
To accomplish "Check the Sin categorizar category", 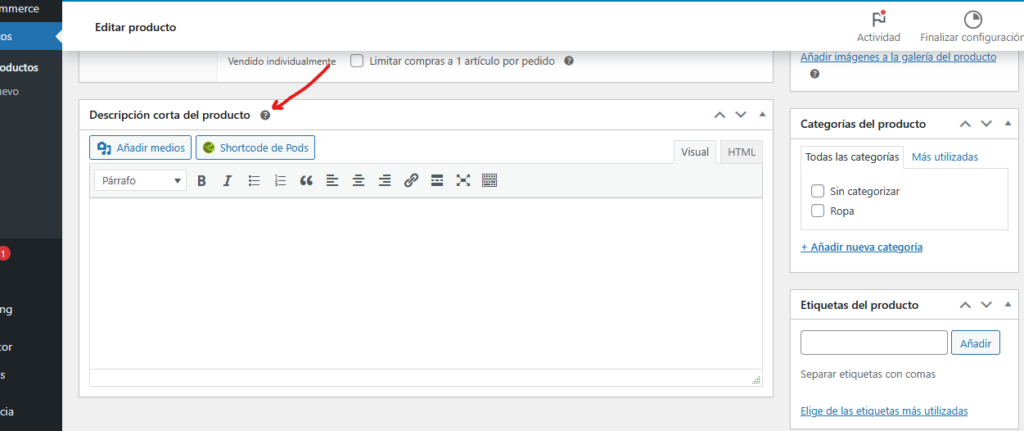I will click(818, 190).
